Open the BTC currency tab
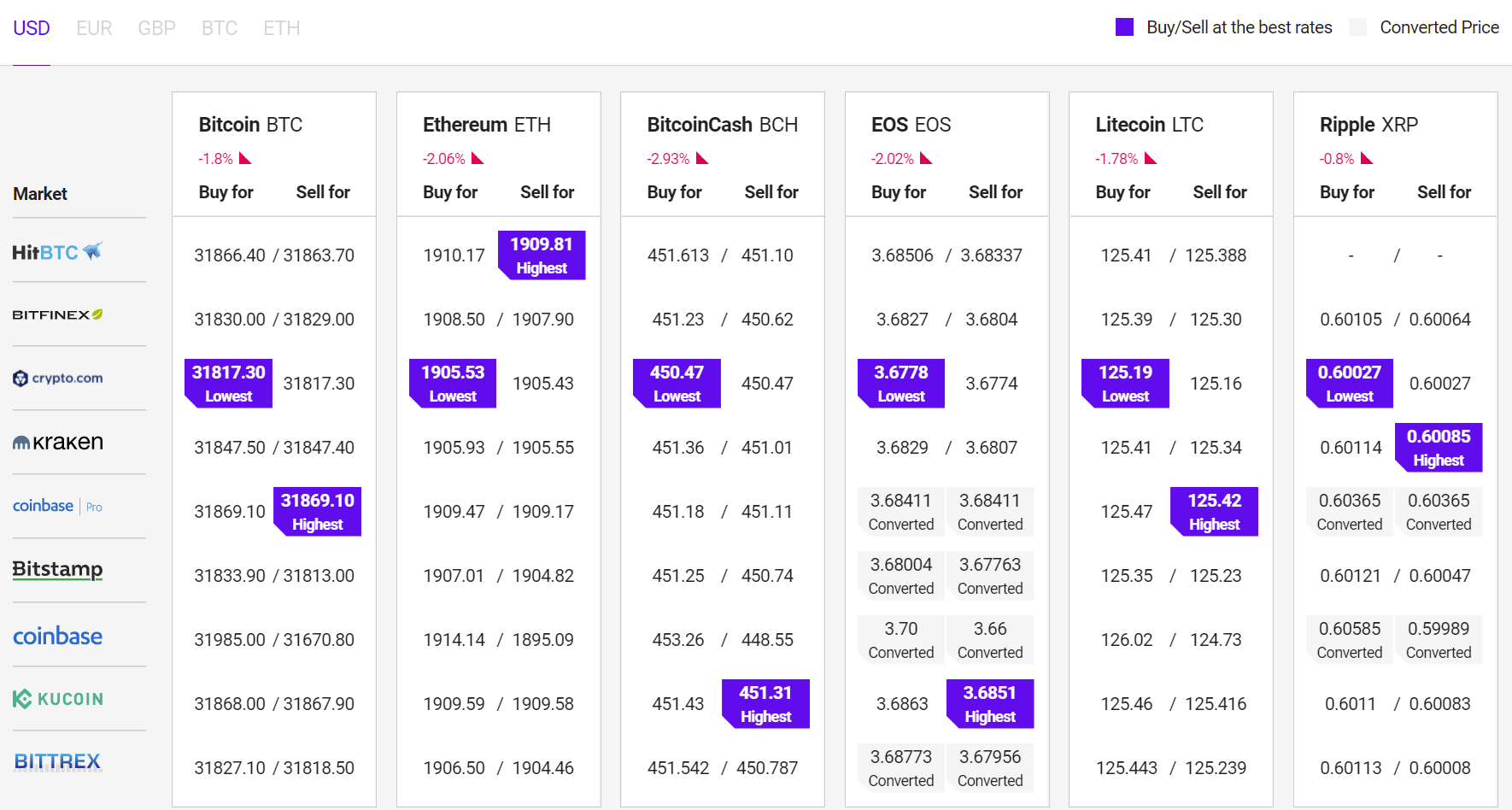 220,28
